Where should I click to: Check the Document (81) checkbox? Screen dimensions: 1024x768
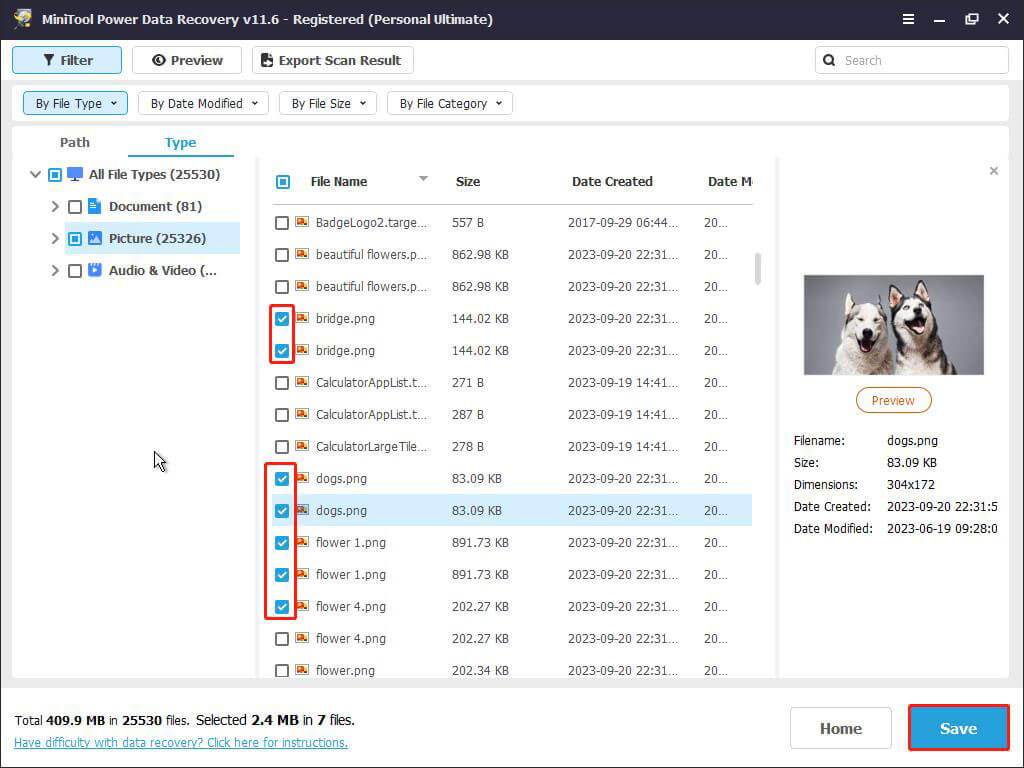point(75,207)
